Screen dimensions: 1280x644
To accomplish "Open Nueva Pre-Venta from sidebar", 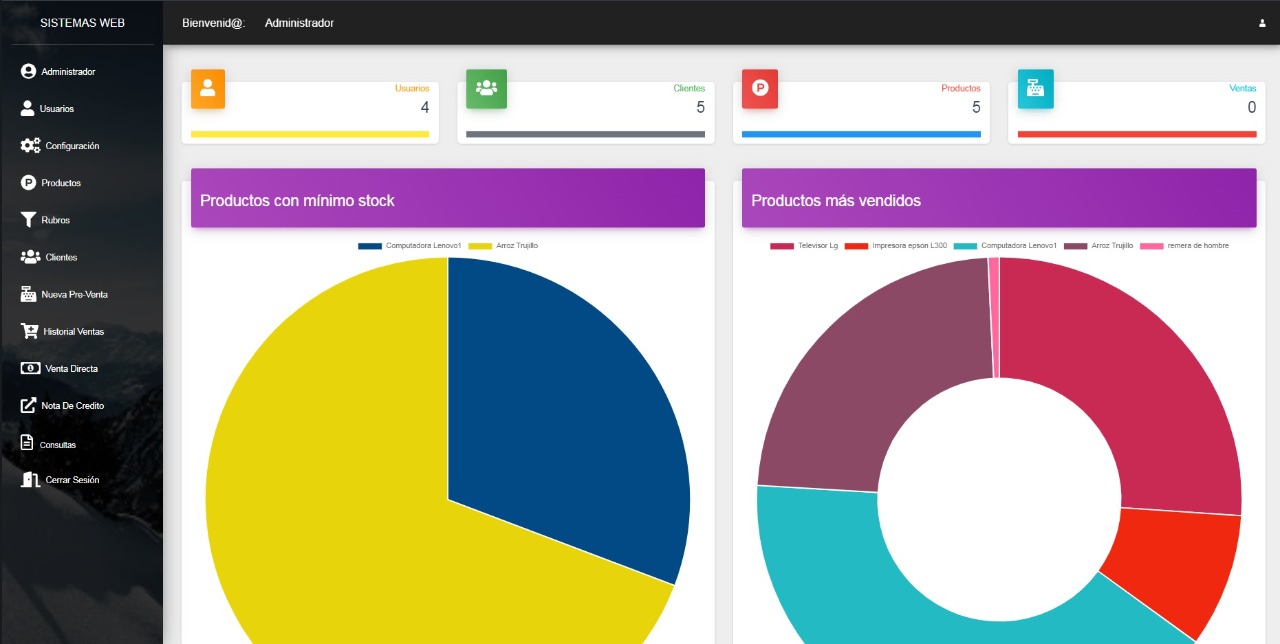I will pyautogui.click(x=74, y=295).
